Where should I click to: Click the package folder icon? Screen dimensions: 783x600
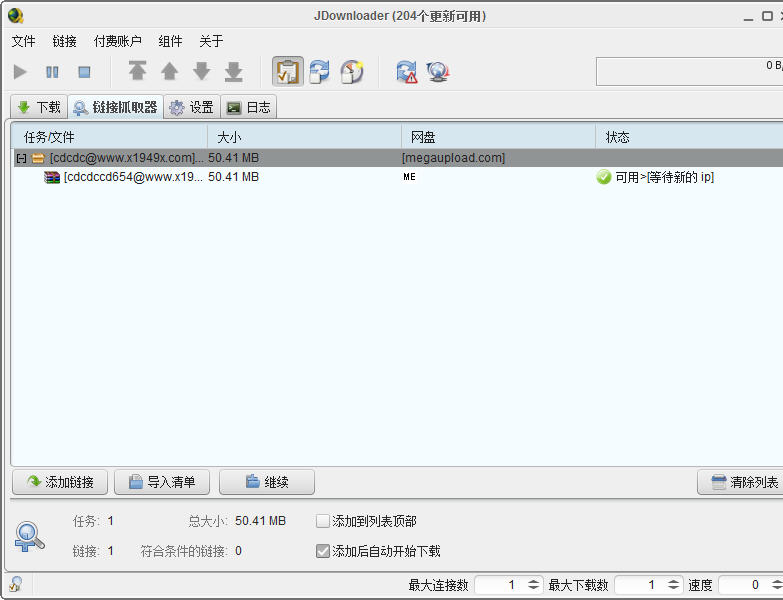point(38,158)
